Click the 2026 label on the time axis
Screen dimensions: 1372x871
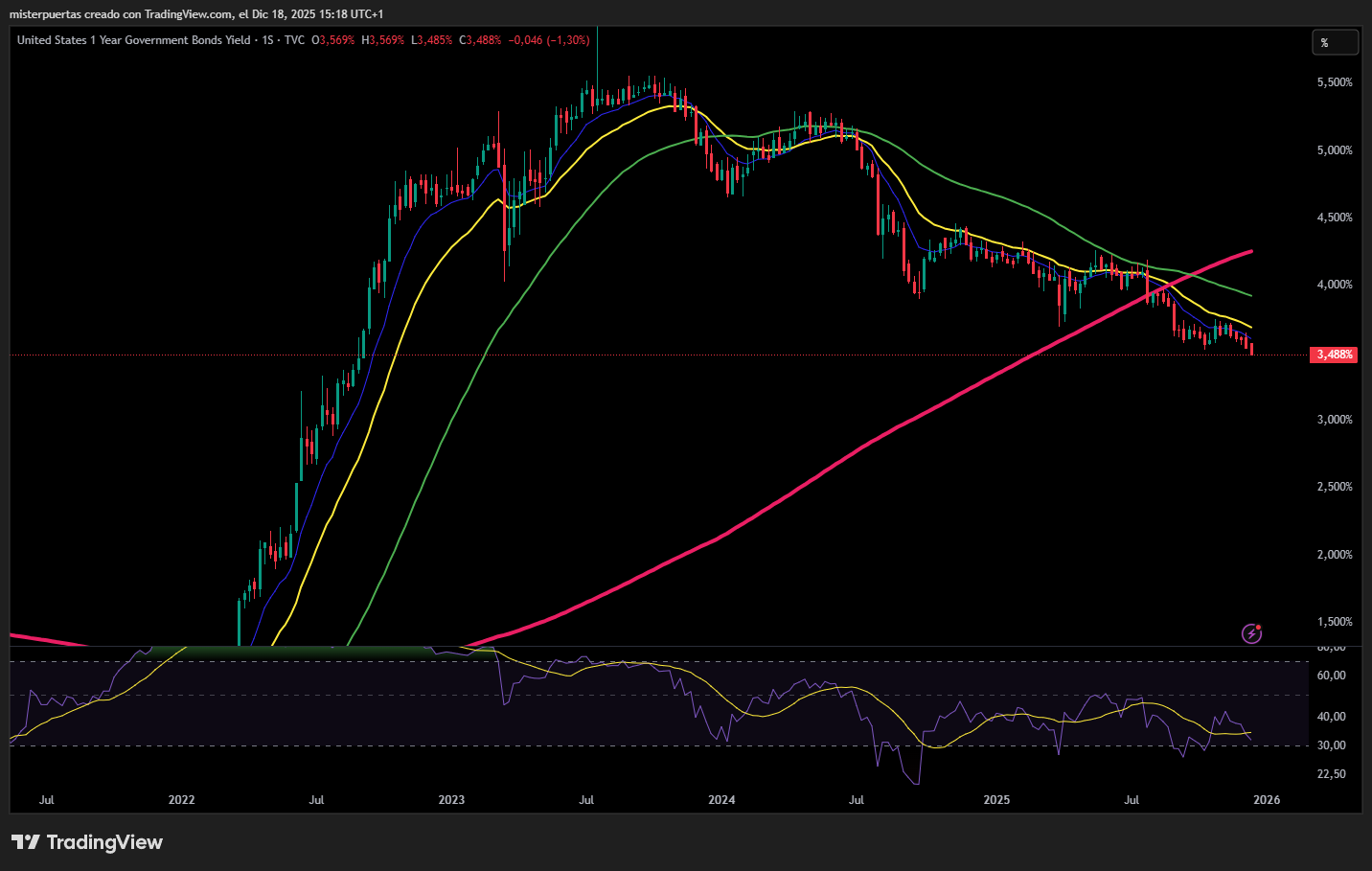click(x=1267, y=800)
